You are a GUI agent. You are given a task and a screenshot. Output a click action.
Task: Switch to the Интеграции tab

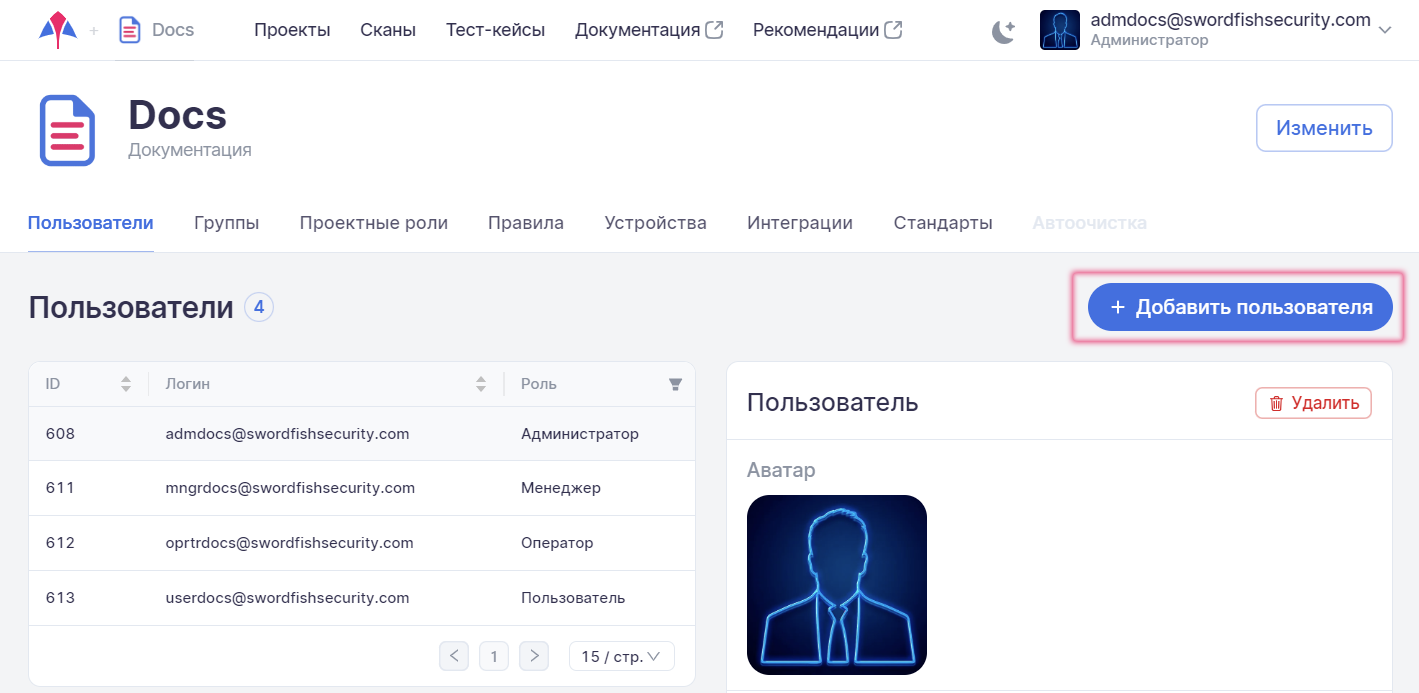click(799, 223)
